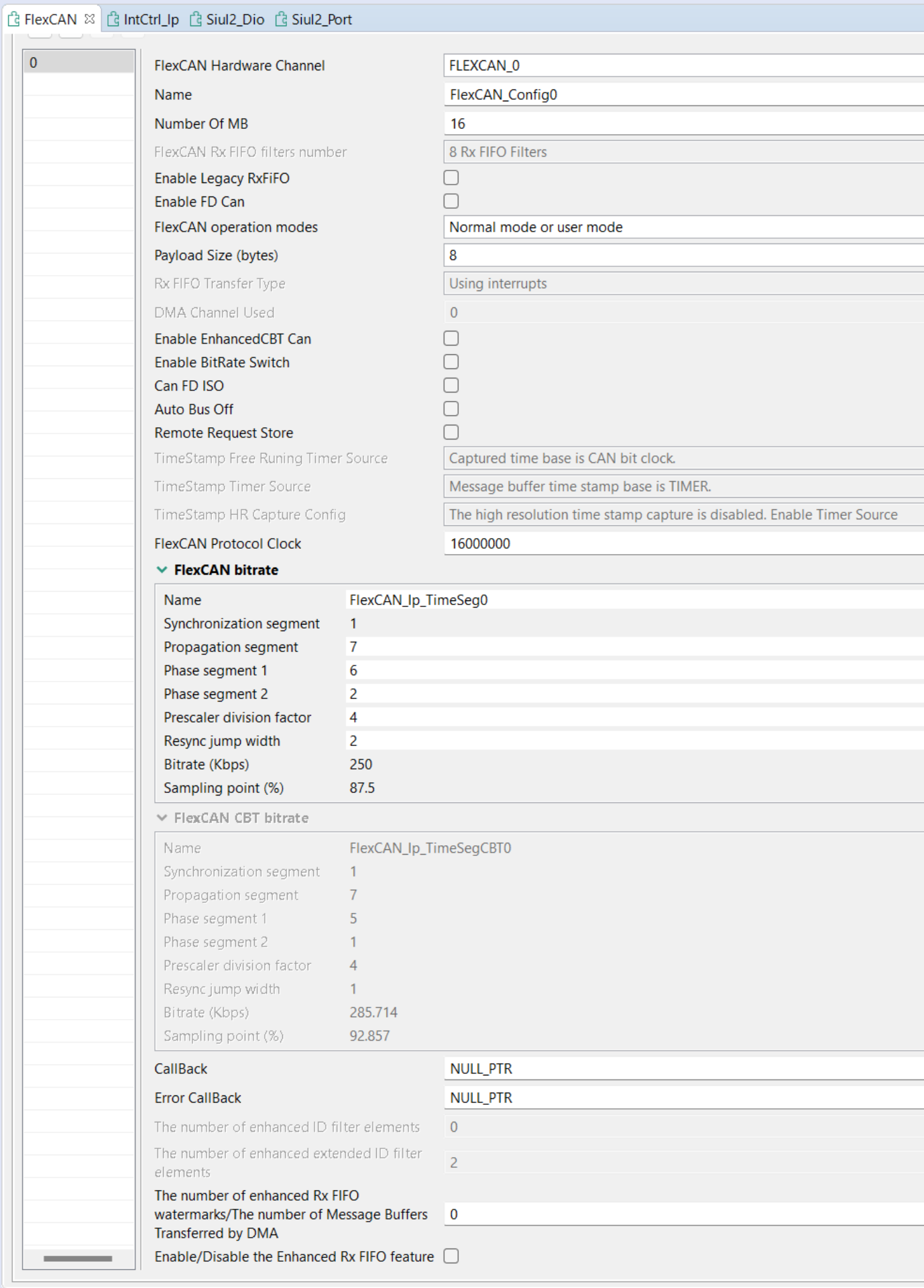Image resolution: width=924 pixels, height=1288 pixels.
Task: Click the Siul2_Port tab icon
Action: pyautogui.click(x=281, y=19)
